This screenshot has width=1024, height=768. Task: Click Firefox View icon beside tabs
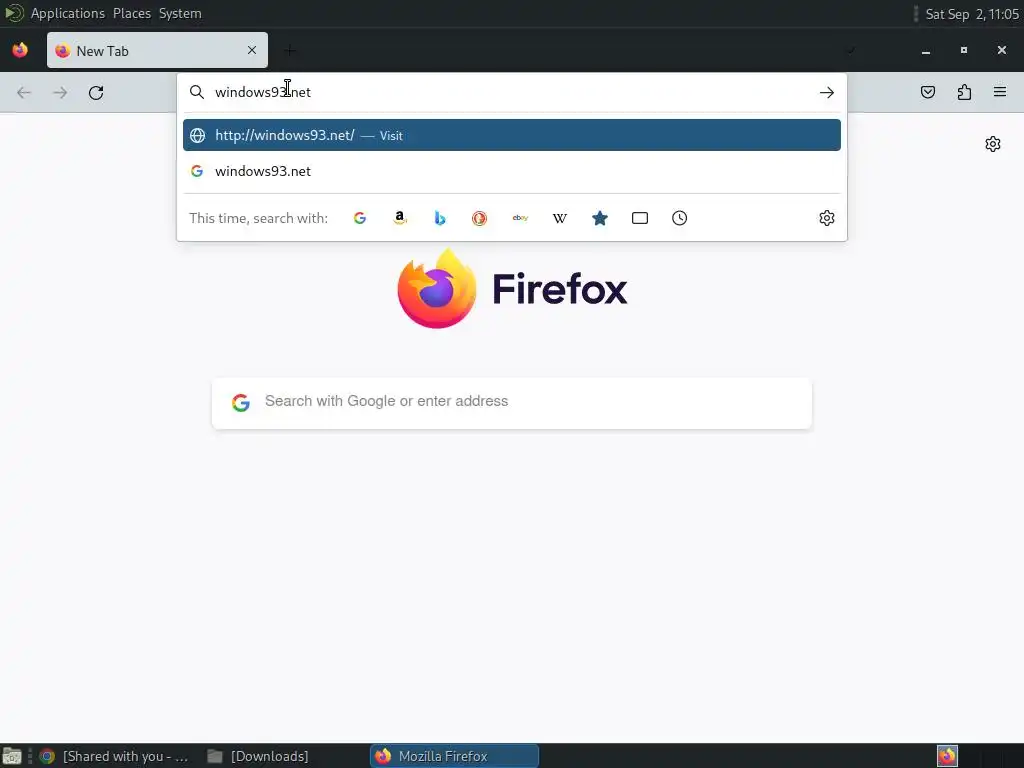pos(20,50)
